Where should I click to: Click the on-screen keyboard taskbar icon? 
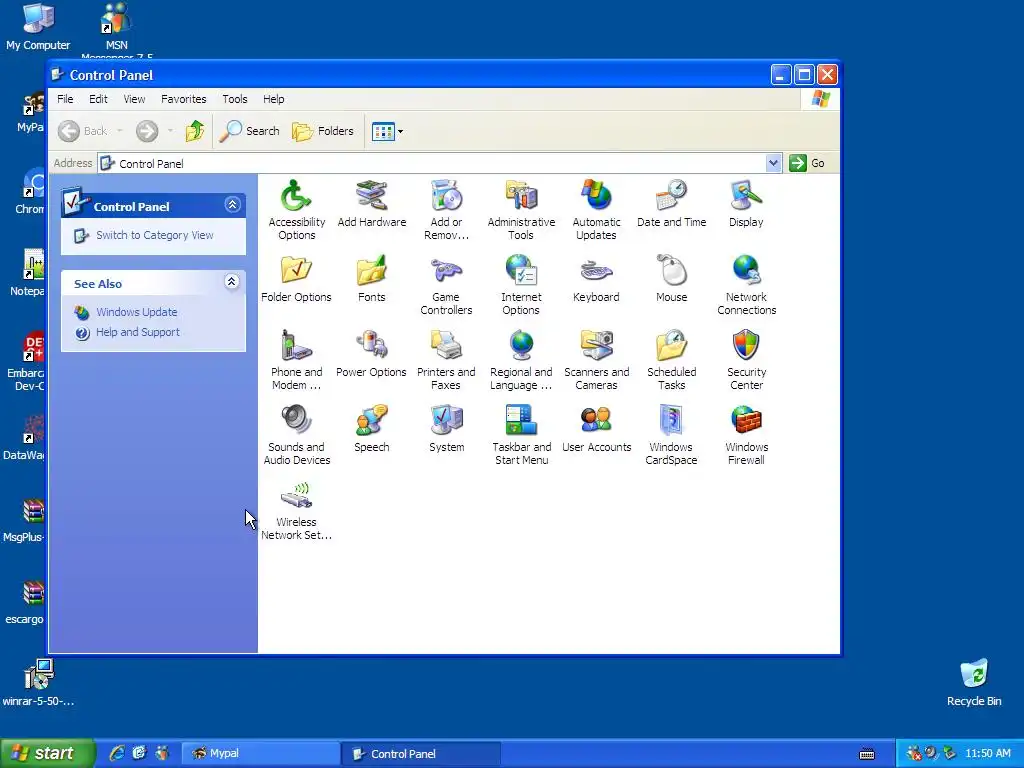867,754
